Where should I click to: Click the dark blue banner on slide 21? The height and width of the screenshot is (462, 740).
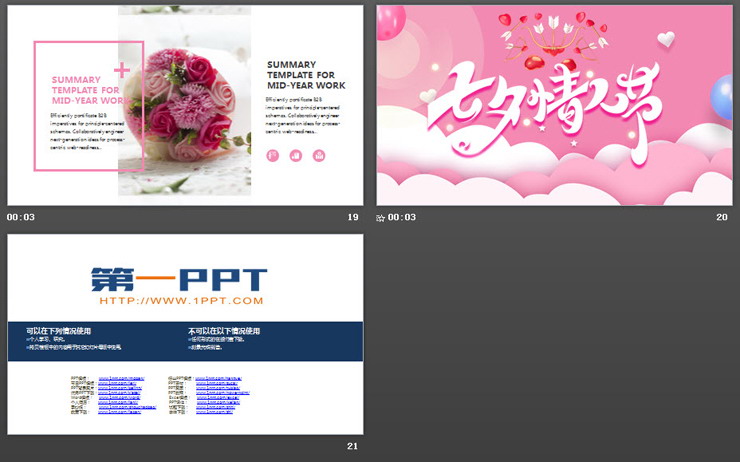185,342
